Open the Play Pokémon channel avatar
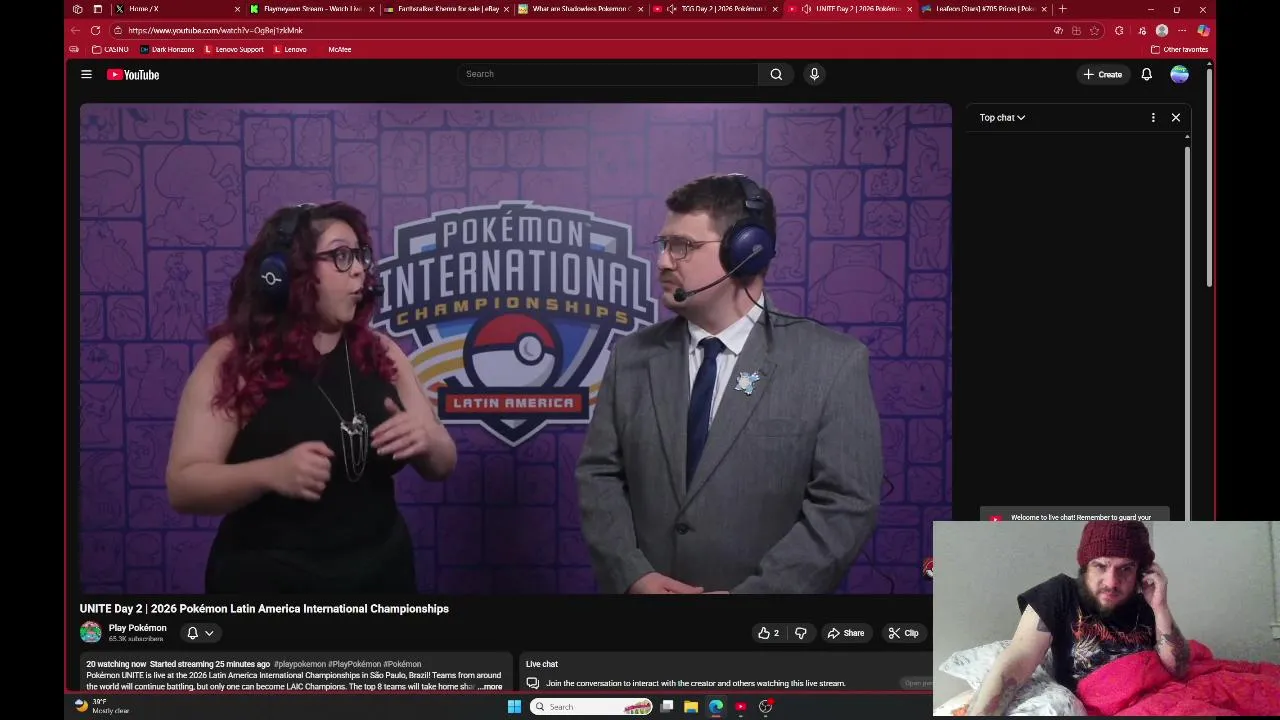Image resolution: width=1280 pixels, height=720 pixels. pyautogui.click(x=91, y=632)
